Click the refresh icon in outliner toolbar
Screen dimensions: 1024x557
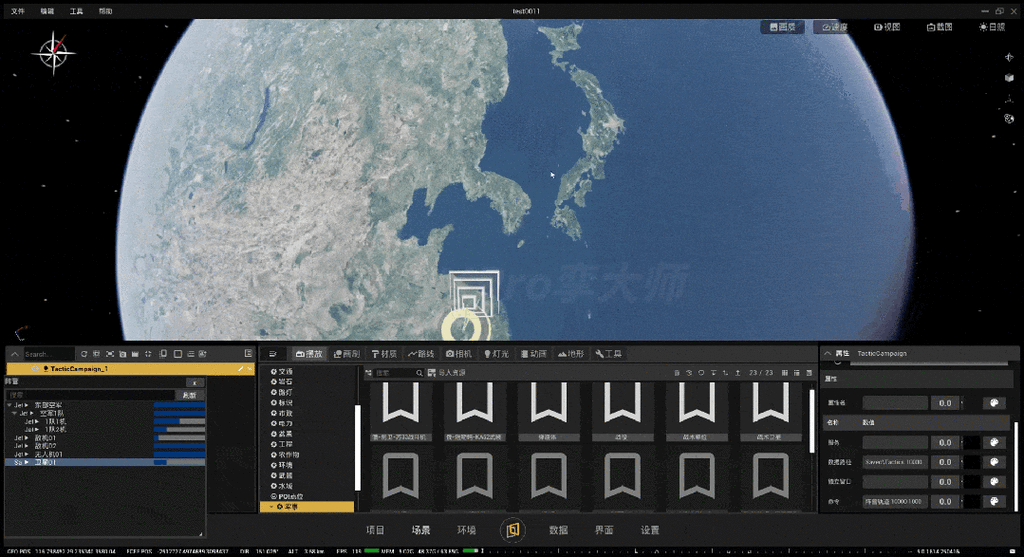point(84,354)
